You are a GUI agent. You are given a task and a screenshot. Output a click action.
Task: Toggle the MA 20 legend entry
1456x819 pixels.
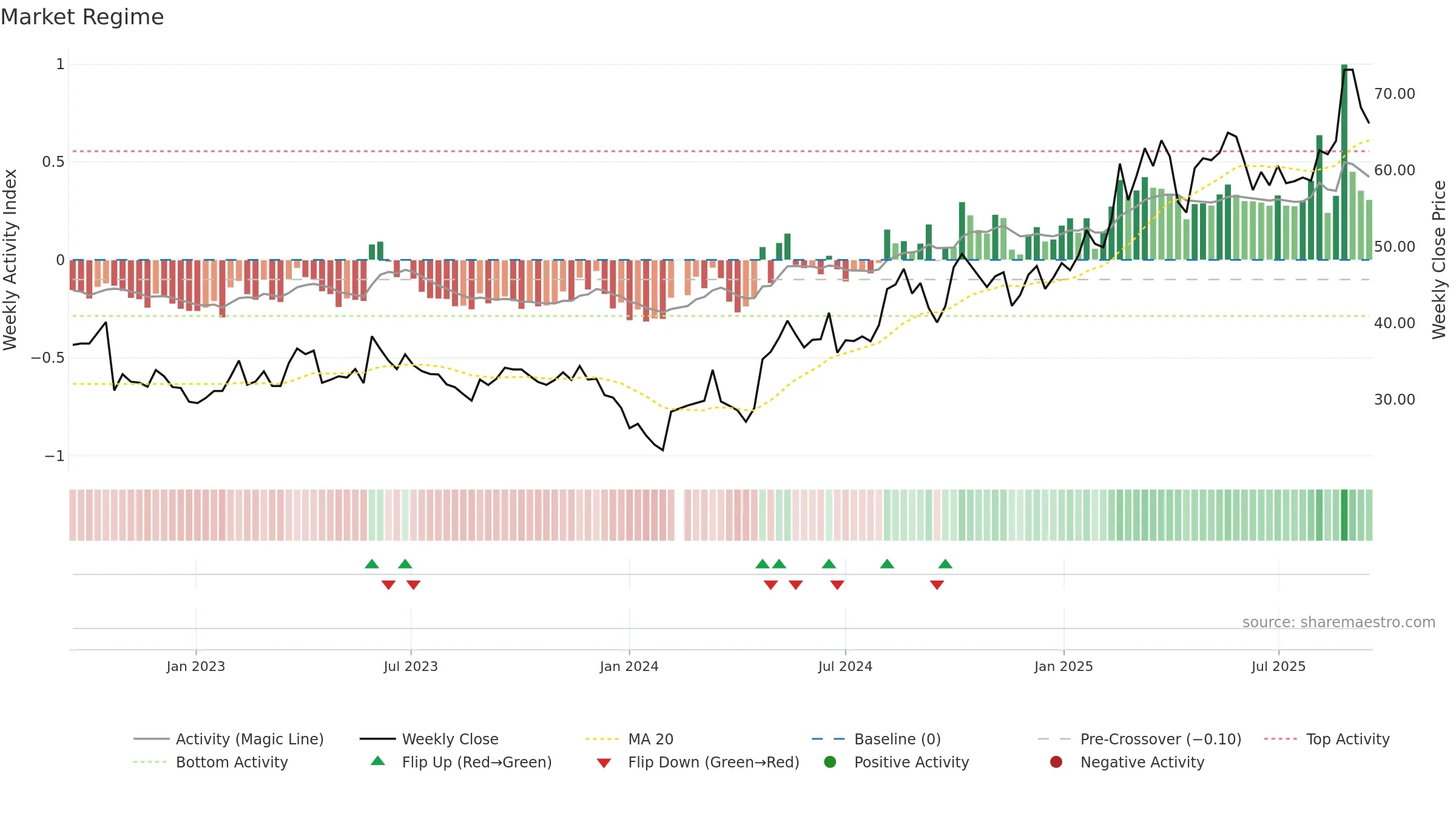pyautogui.click(x=629, y=739)
